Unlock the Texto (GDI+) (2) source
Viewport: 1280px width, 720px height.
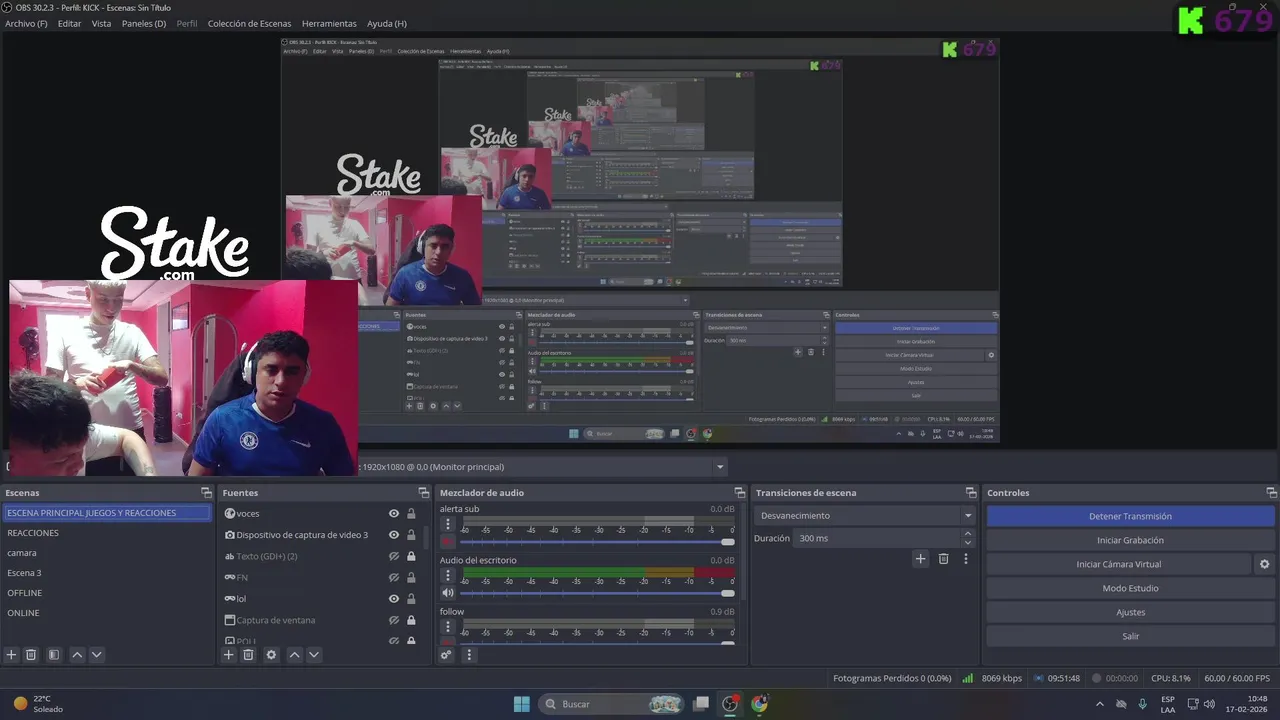pyautogui.click(x=411, y=556)
